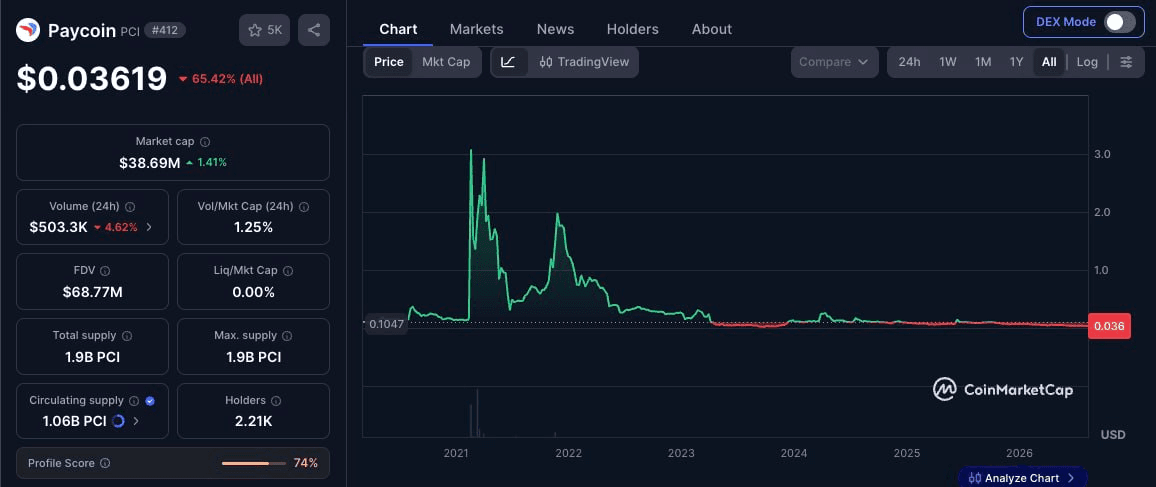Set chart range to 24h
This screenshot has height=487, width=1156.
[x=909, y=62]
